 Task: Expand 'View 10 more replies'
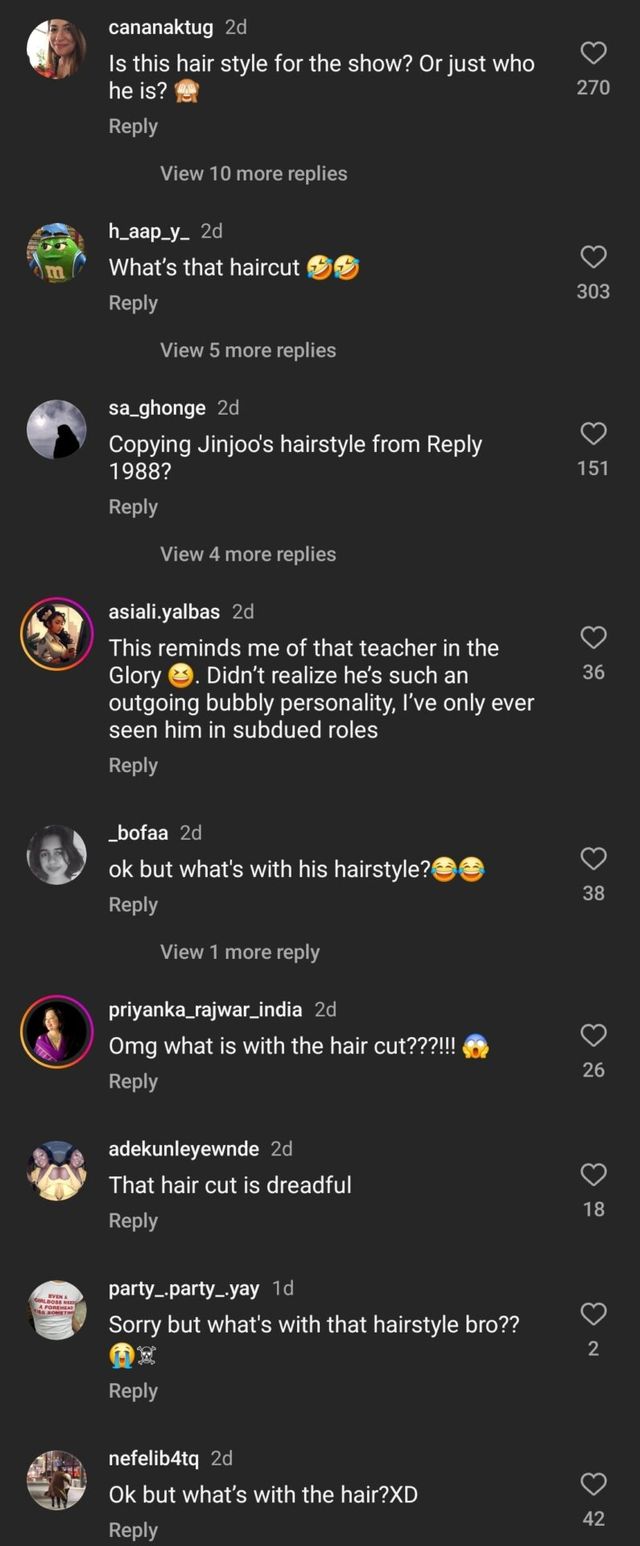pyautogui.click(x=253, y=173)
